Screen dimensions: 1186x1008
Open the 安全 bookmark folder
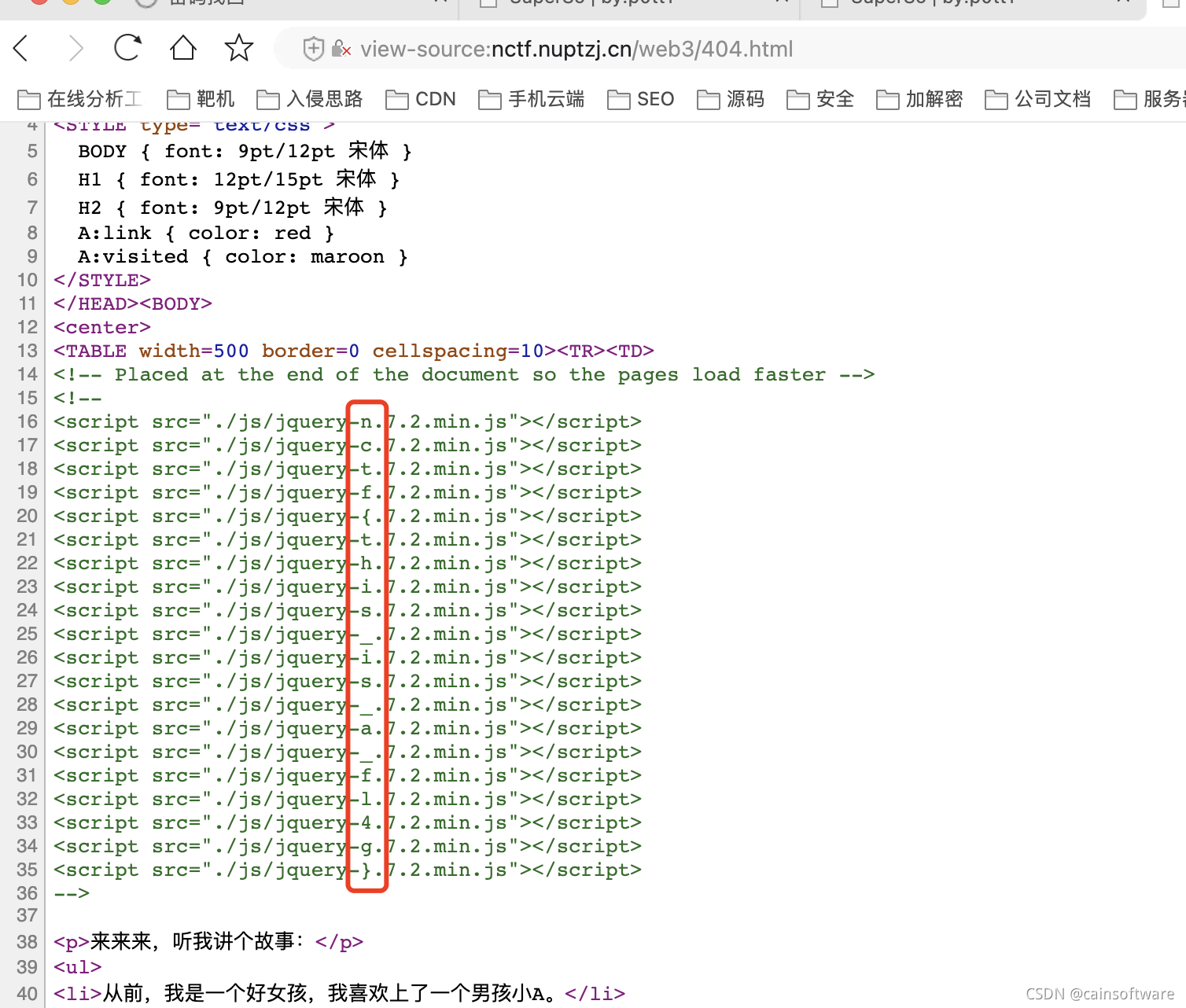click(x=820, y=99)
